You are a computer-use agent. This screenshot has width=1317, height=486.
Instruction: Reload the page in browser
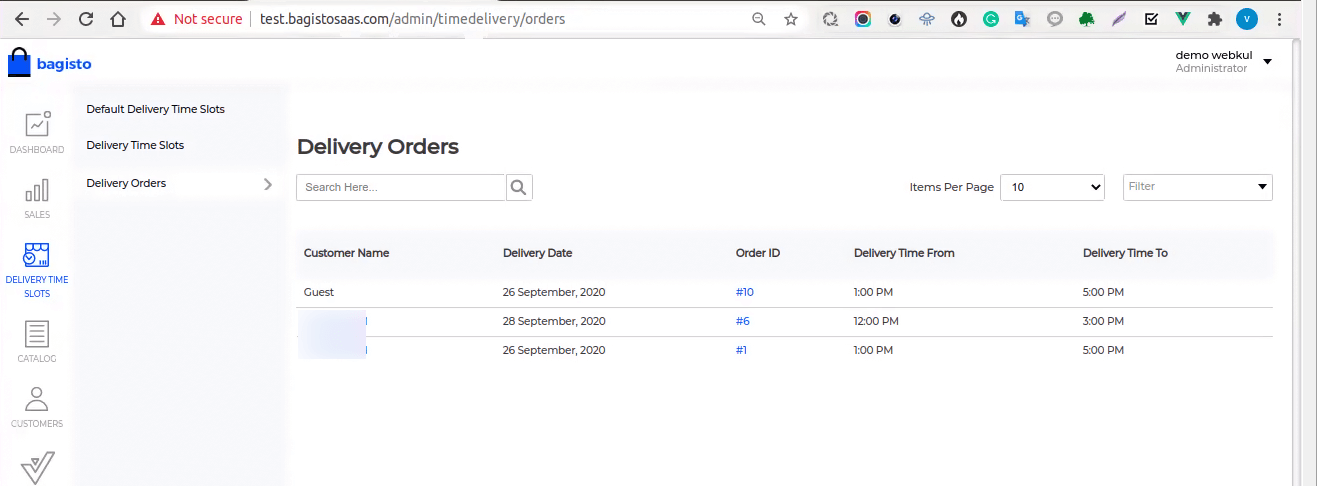86,18
